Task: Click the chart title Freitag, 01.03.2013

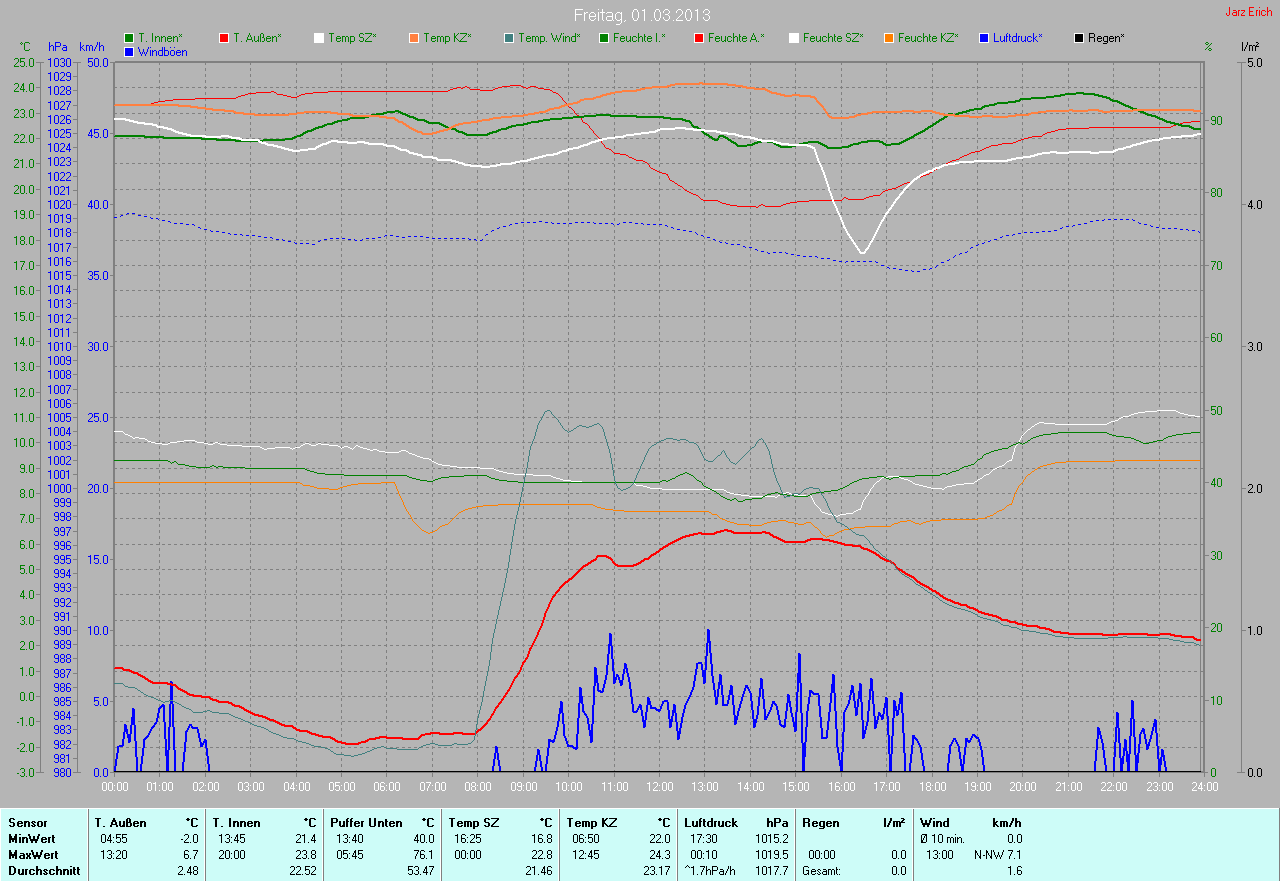Action: (642, 15)
